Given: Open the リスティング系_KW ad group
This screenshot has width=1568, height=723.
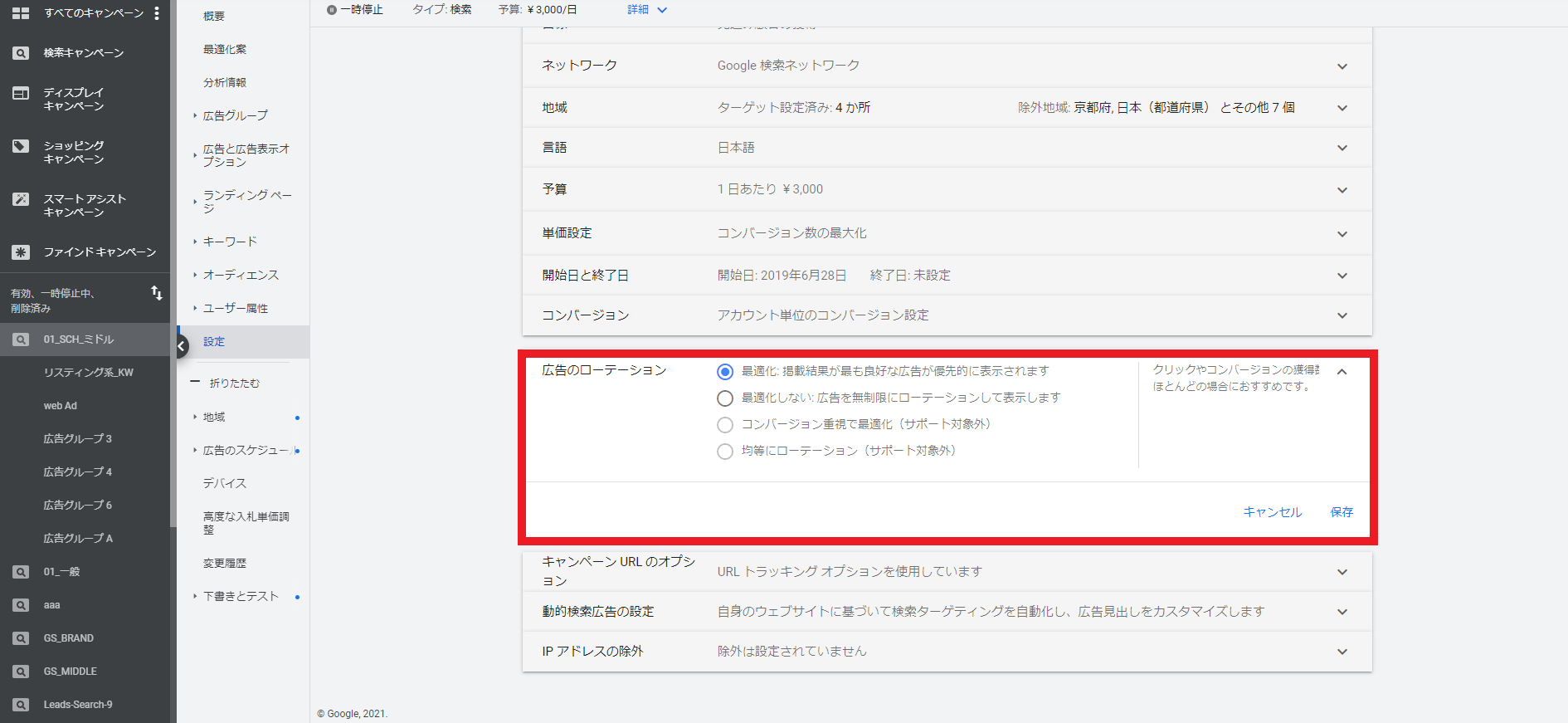Looking at the screenshot, I should [89, 373].
